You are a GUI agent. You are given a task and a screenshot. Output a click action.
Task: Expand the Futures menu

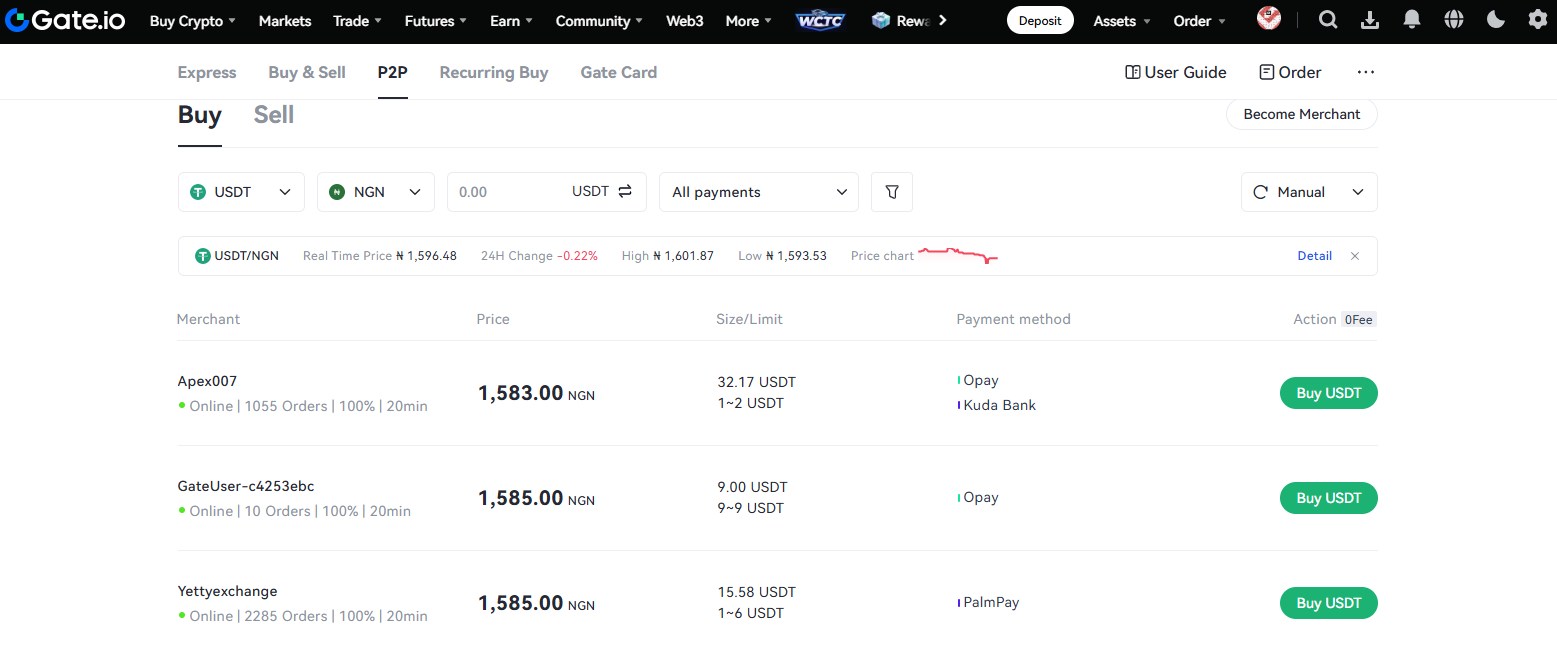[436, 21]
